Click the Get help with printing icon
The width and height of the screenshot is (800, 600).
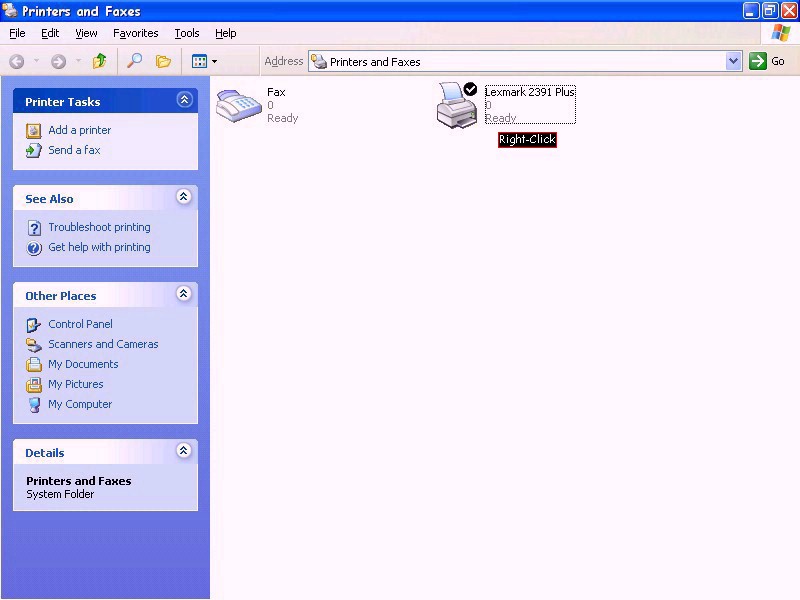34,248
